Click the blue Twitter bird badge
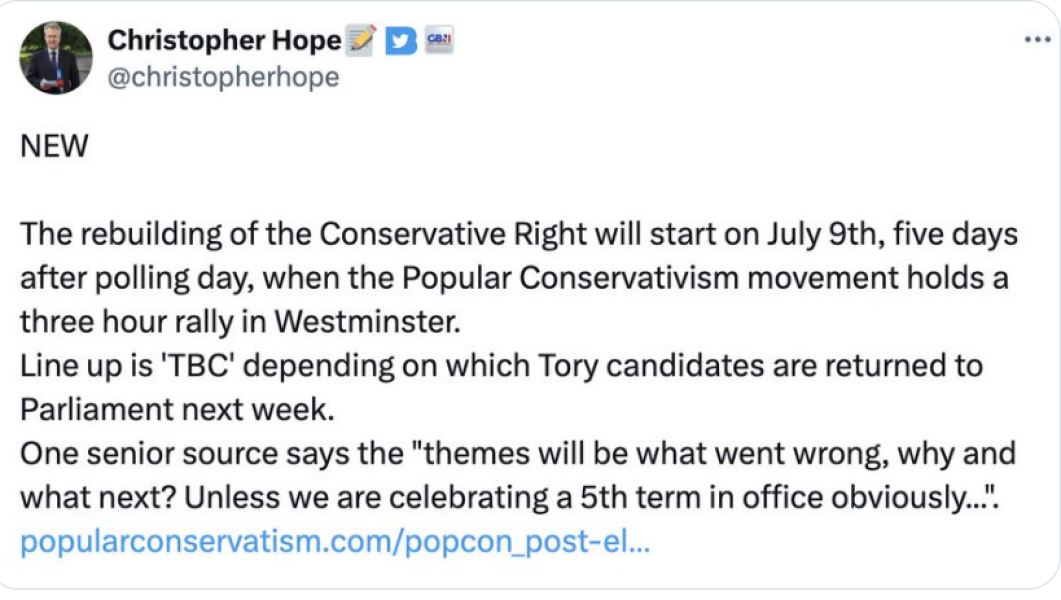The height and width of the screenshot is (600, 1061). point(400,41)
